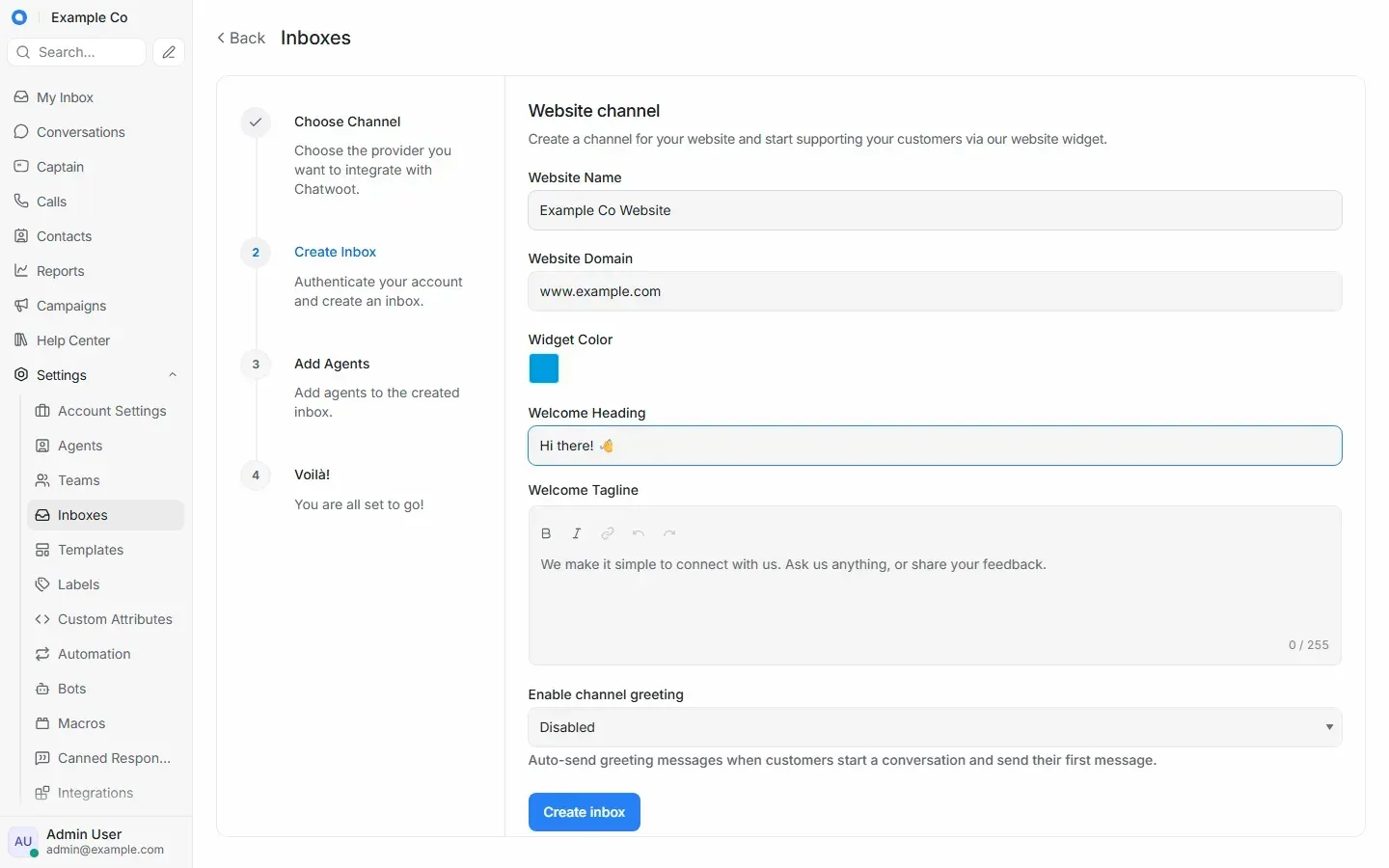Click the Chatwoot logo icon

point(18,17)
